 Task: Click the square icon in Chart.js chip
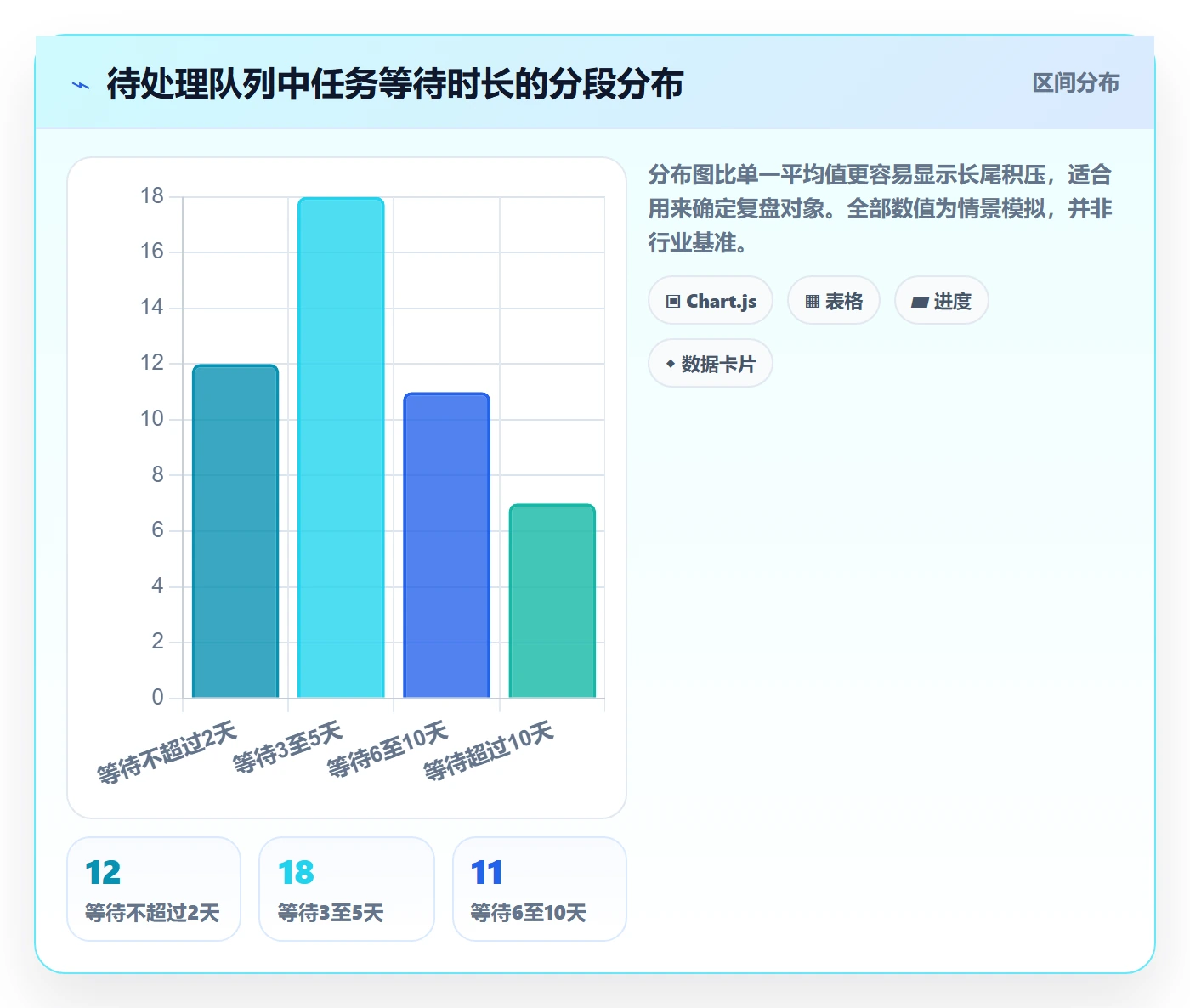pos(673,302)
